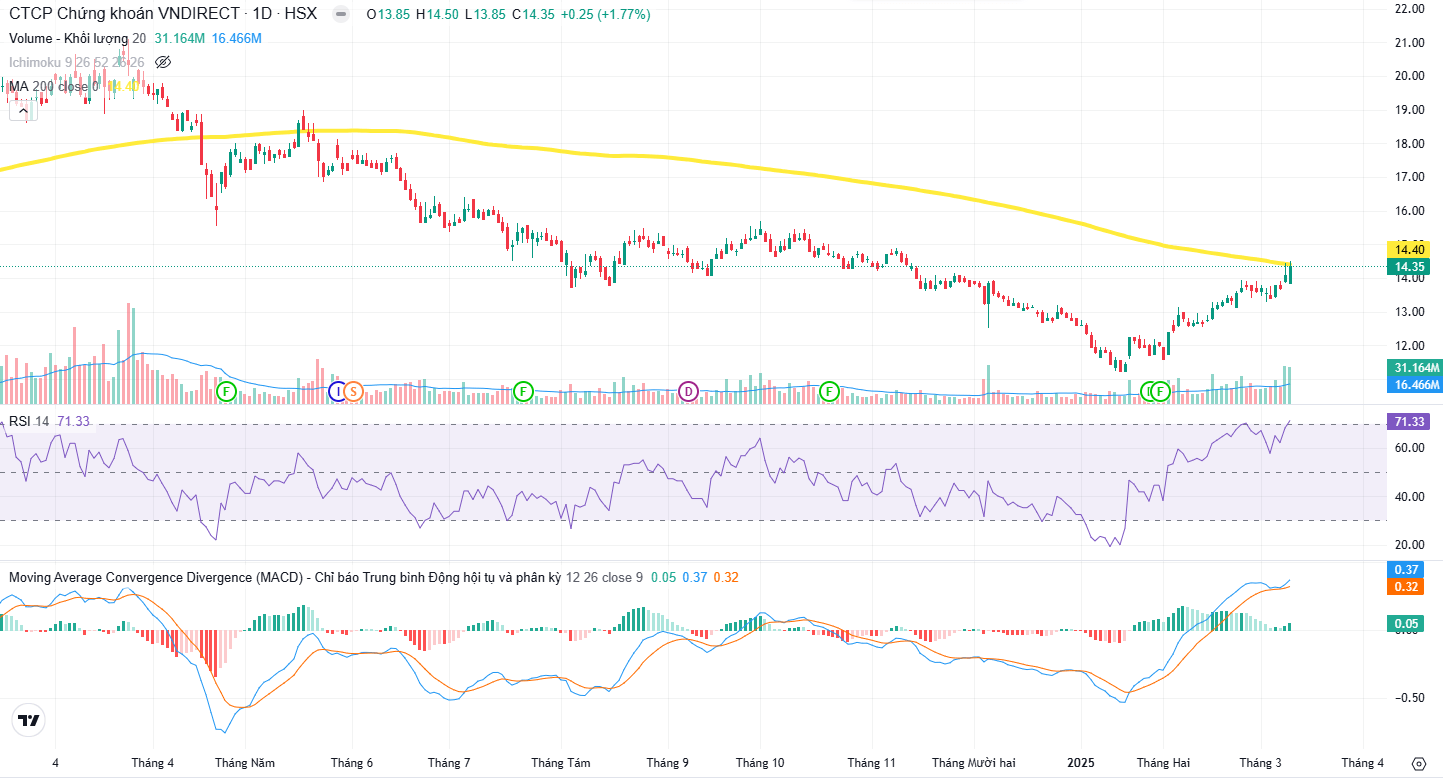Click the 31.164M value in the Volume legend
The width and height of the screenshot is (1443, 779).
tap(180, 38)
